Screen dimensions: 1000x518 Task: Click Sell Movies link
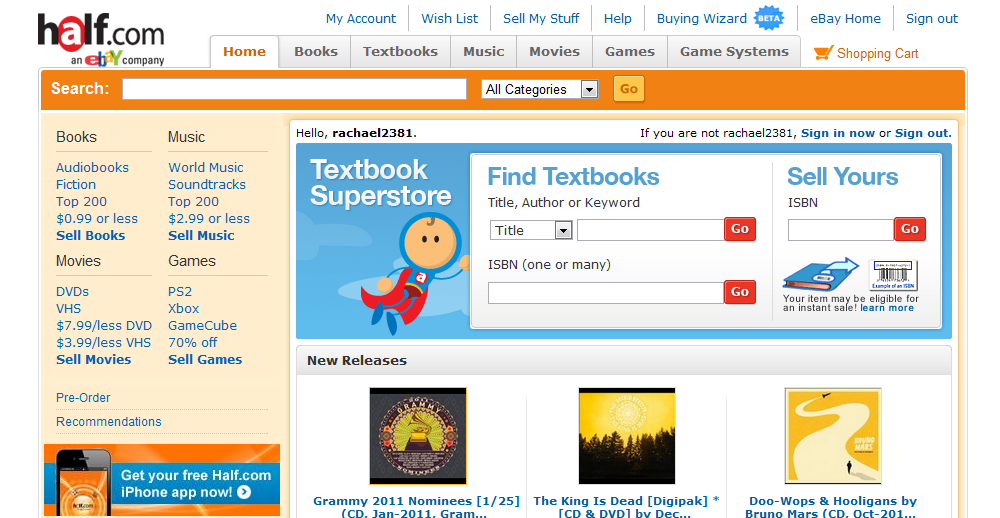pos(94,359)
